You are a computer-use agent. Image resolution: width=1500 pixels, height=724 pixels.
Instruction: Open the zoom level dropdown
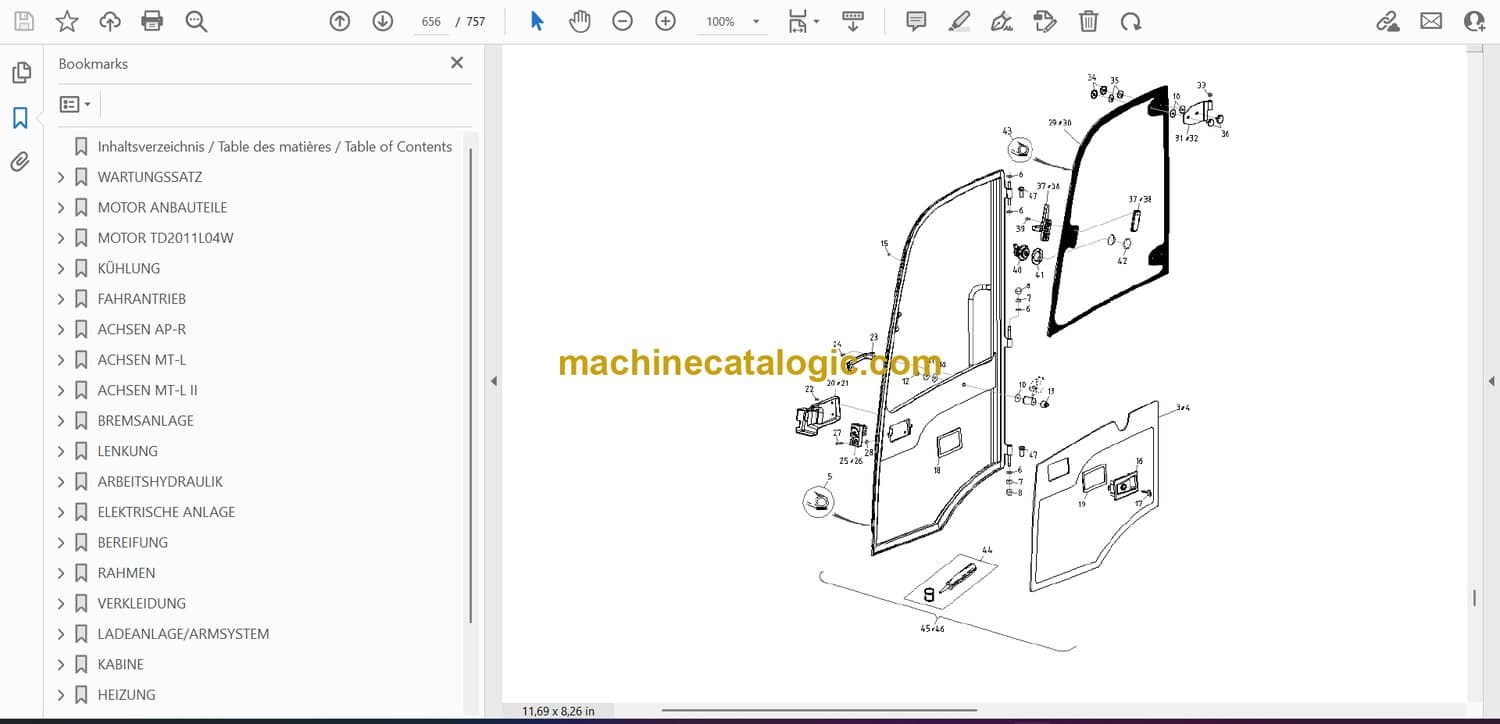tap(756, 22)
